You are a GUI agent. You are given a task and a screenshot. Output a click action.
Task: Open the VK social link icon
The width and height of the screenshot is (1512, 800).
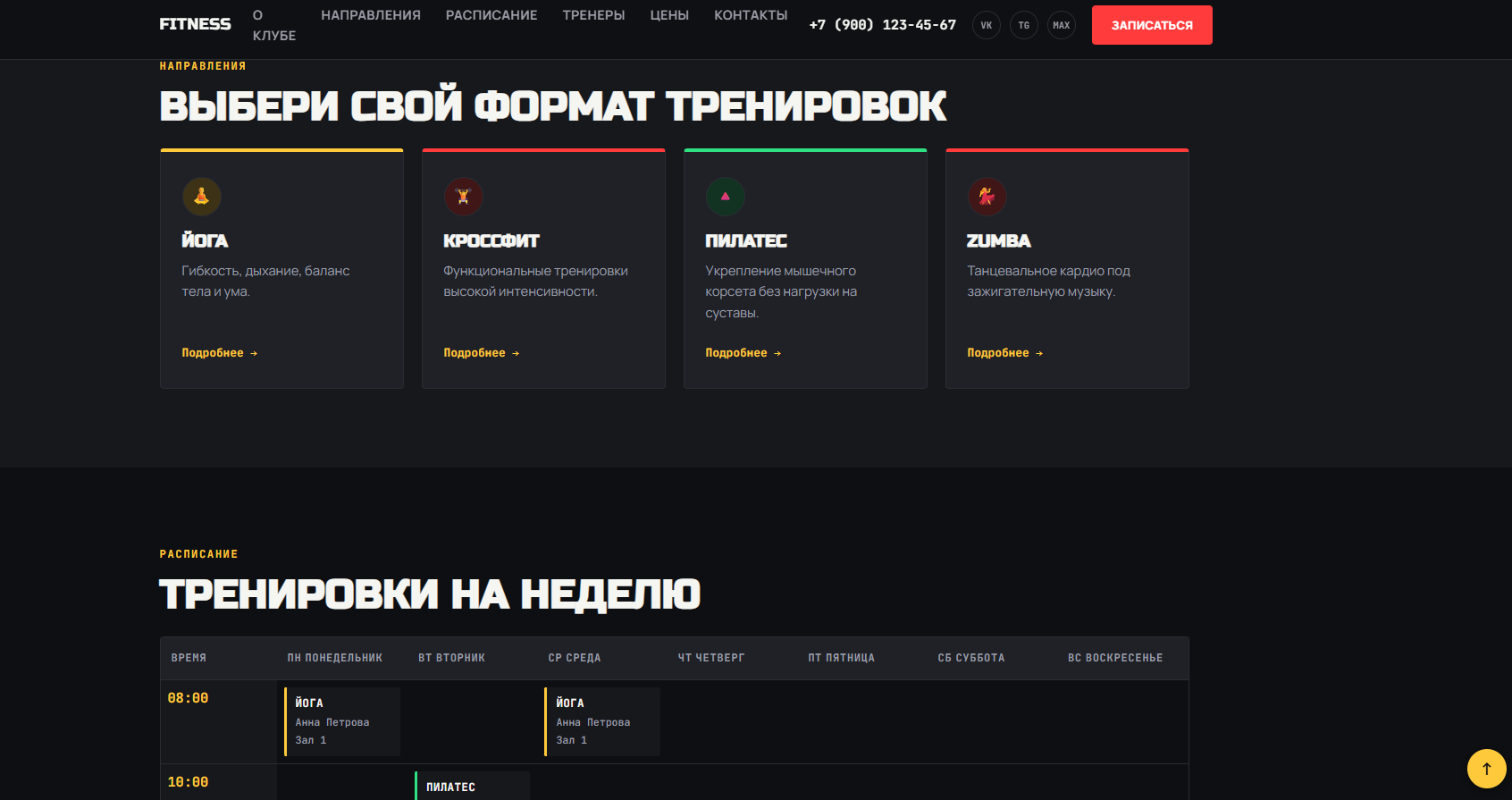[x=987, y=25]
